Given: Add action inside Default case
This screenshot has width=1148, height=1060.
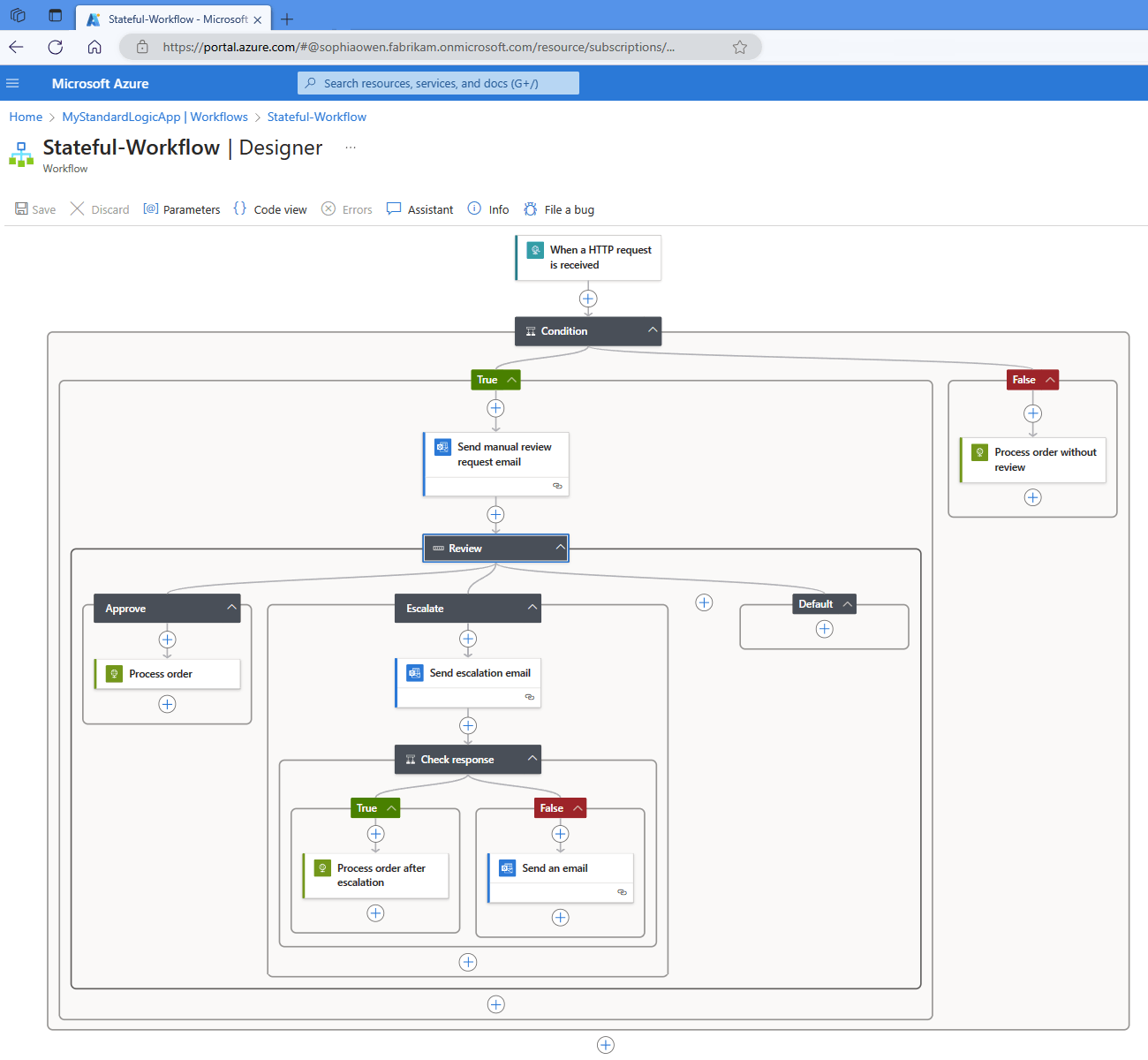Looking at the screenshot, I should [824, 629].
